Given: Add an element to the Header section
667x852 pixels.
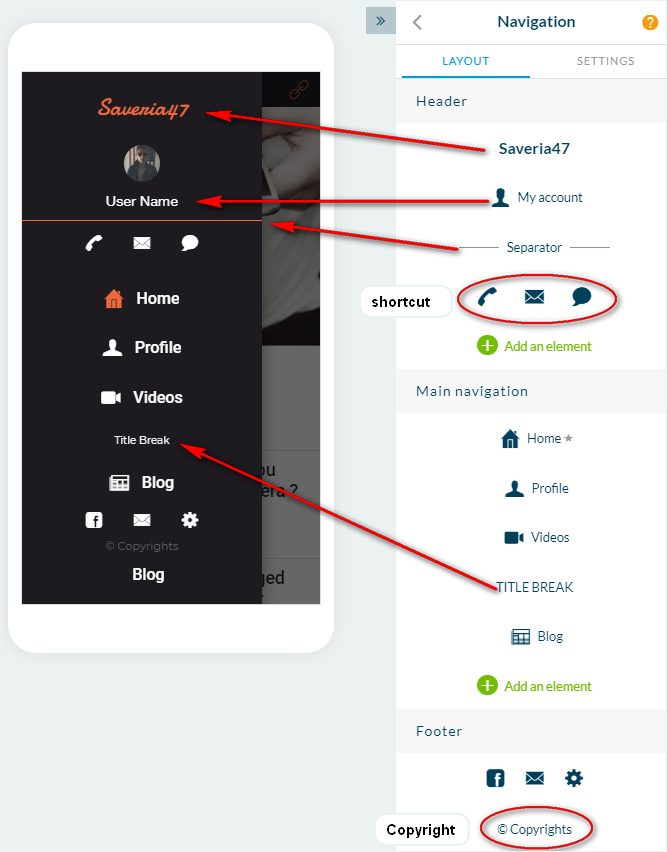Looking at the screenshot, I should (x=534, y=346).
